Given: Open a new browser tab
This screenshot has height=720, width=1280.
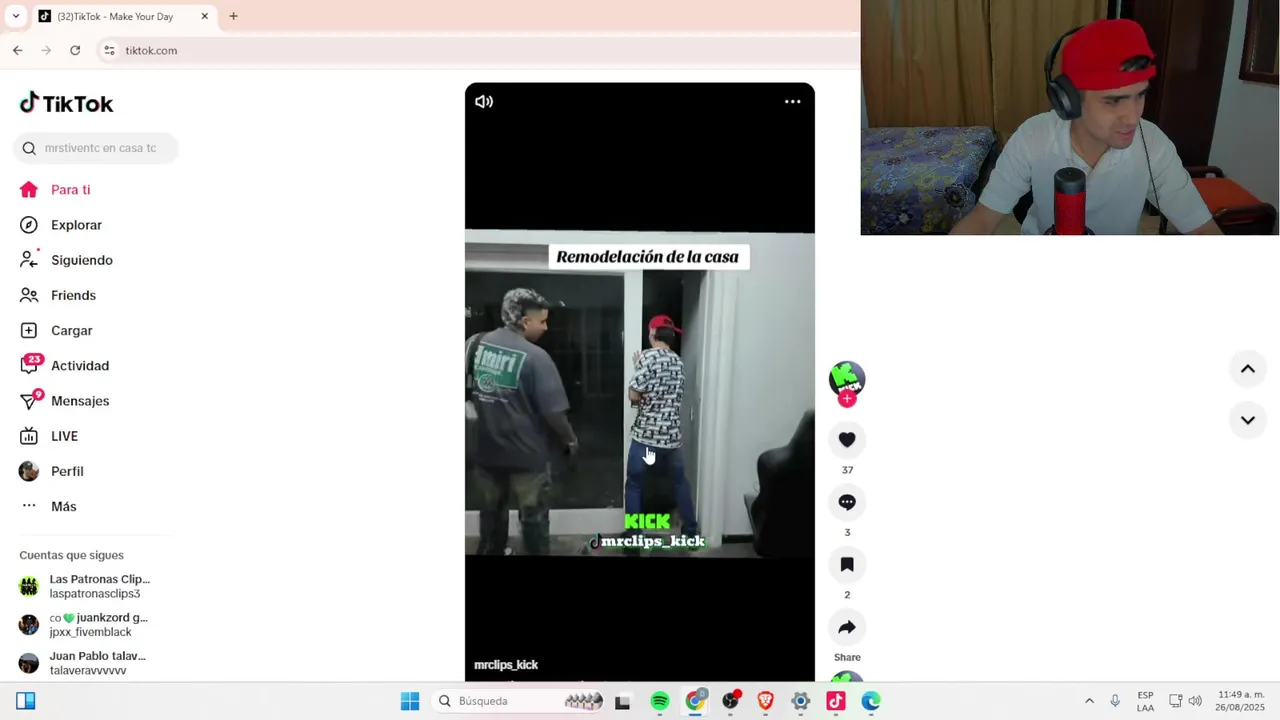Looking at the screenshot, I should click(x=233, y=16).
